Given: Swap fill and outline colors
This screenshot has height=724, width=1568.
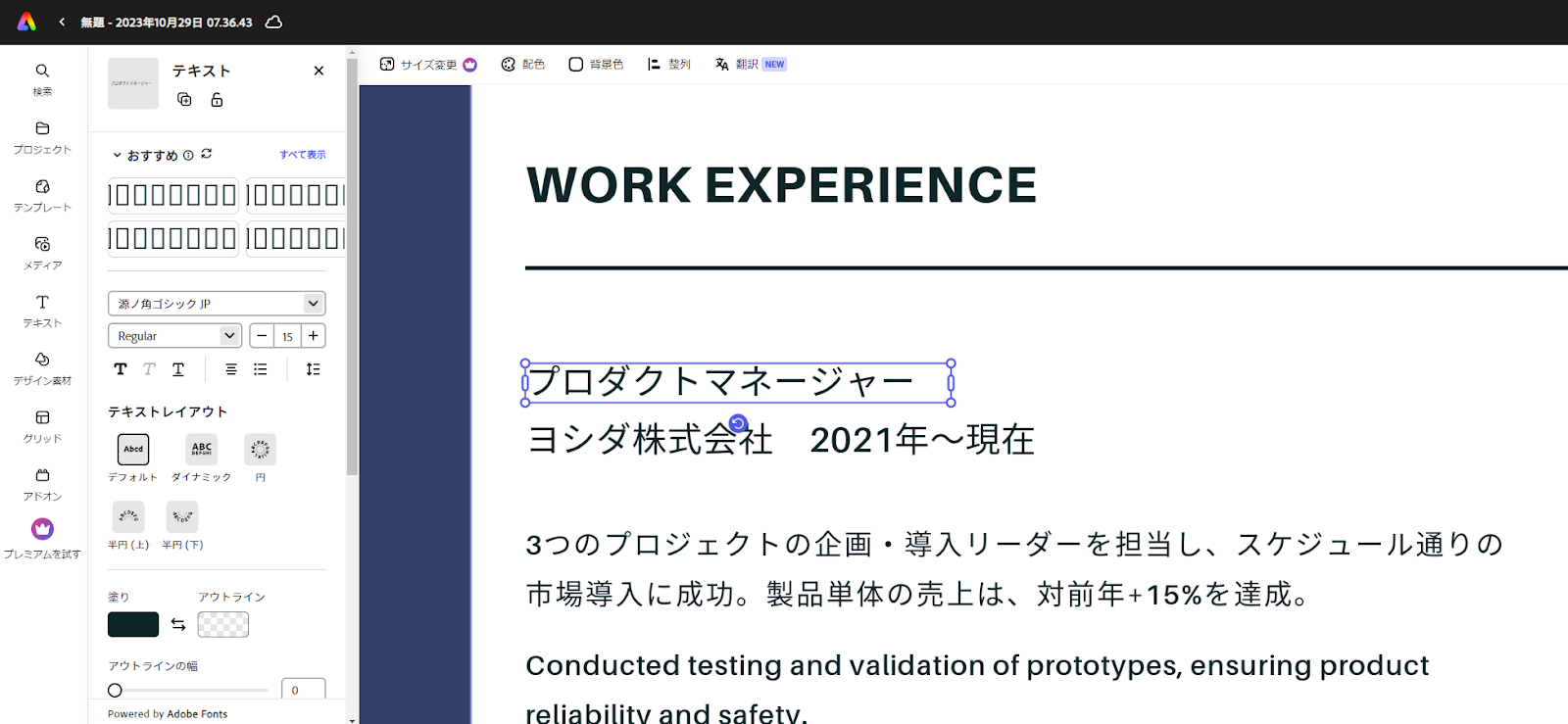Looking at the screenshot, I should click(178, 624).
